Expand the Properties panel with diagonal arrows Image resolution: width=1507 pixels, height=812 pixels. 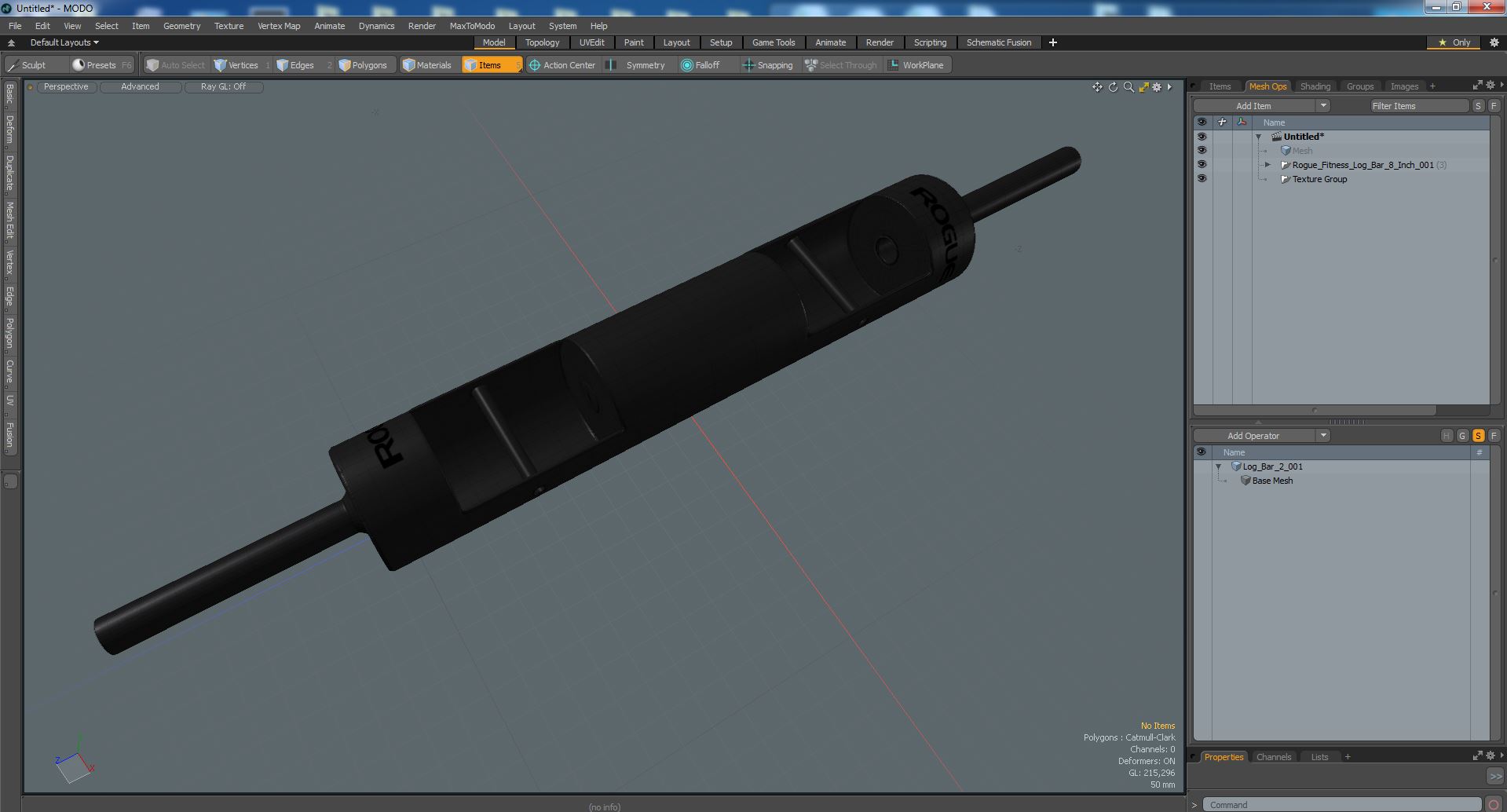tap(1477, 756)
